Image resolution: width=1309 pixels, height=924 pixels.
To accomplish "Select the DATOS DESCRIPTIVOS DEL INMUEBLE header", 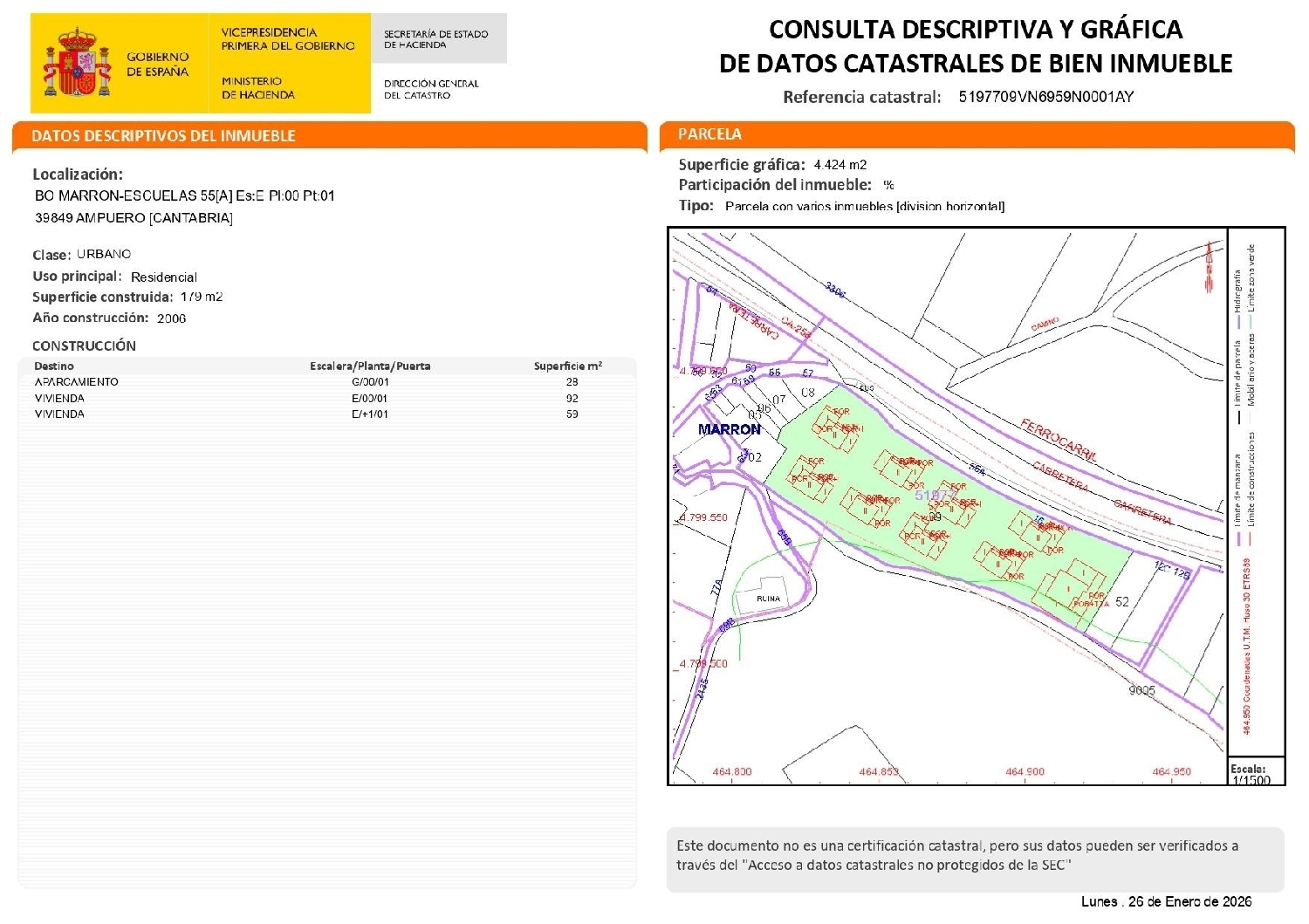I will tap(164, 136).
